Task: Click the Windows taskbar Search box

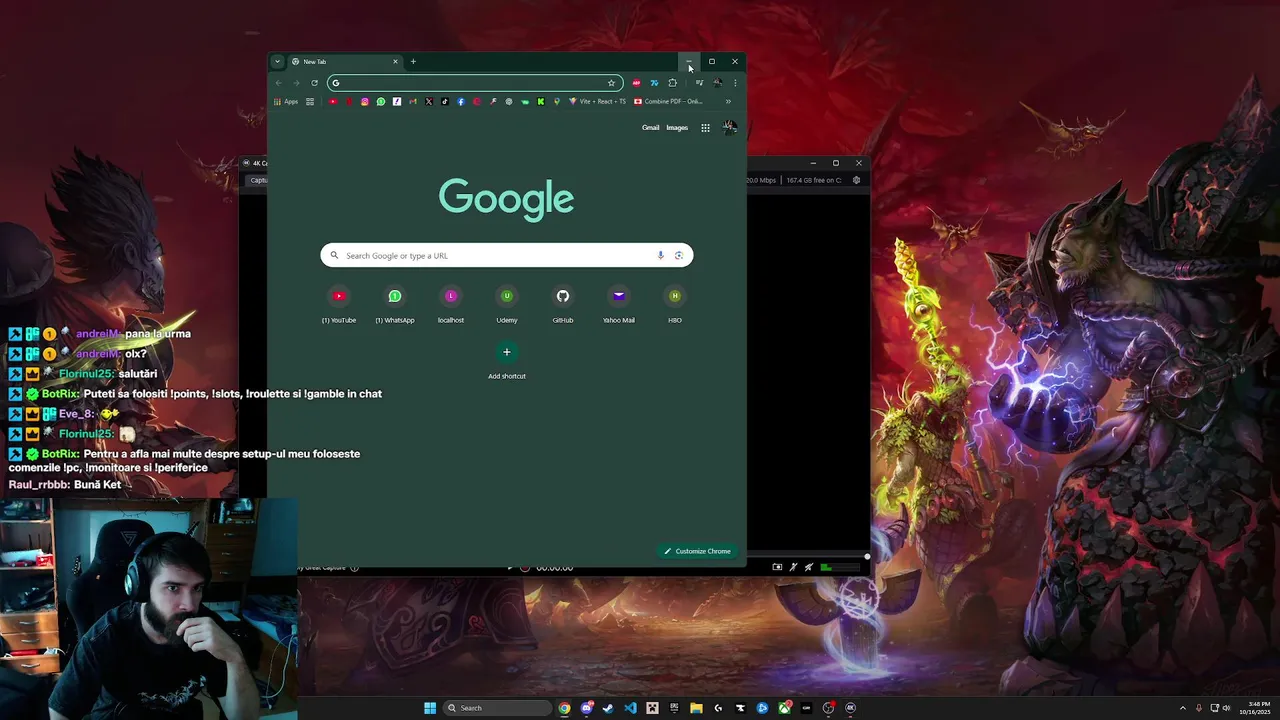Action: (497, 708)
